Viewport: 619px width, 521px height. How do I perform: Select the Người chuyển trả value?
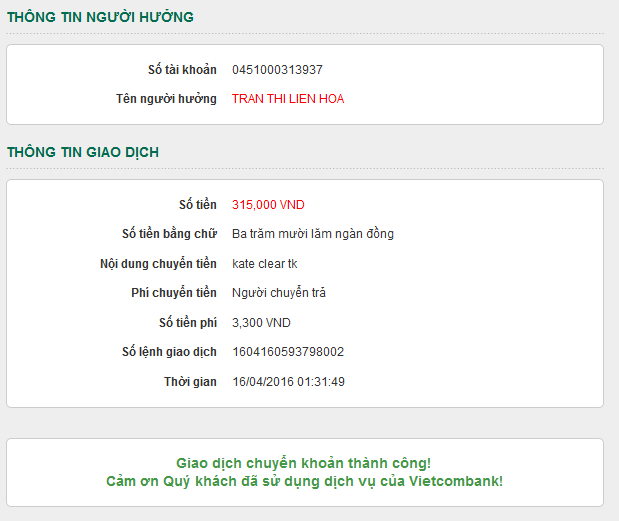pyautogui.click(x=279, y=293)
